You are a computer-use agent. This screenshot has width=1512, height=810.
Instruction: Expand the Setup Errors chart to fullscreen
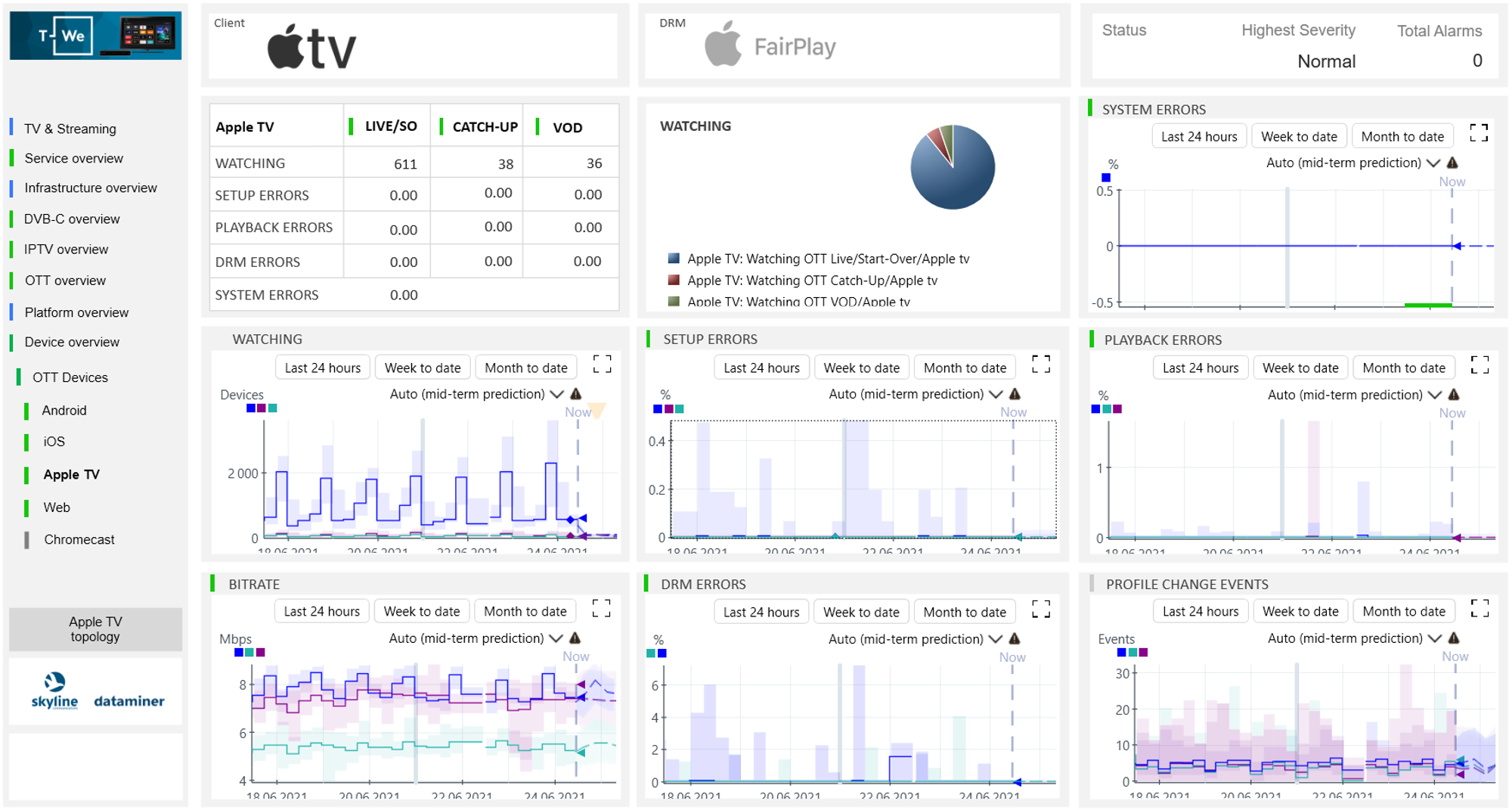tap(1041, 365)
